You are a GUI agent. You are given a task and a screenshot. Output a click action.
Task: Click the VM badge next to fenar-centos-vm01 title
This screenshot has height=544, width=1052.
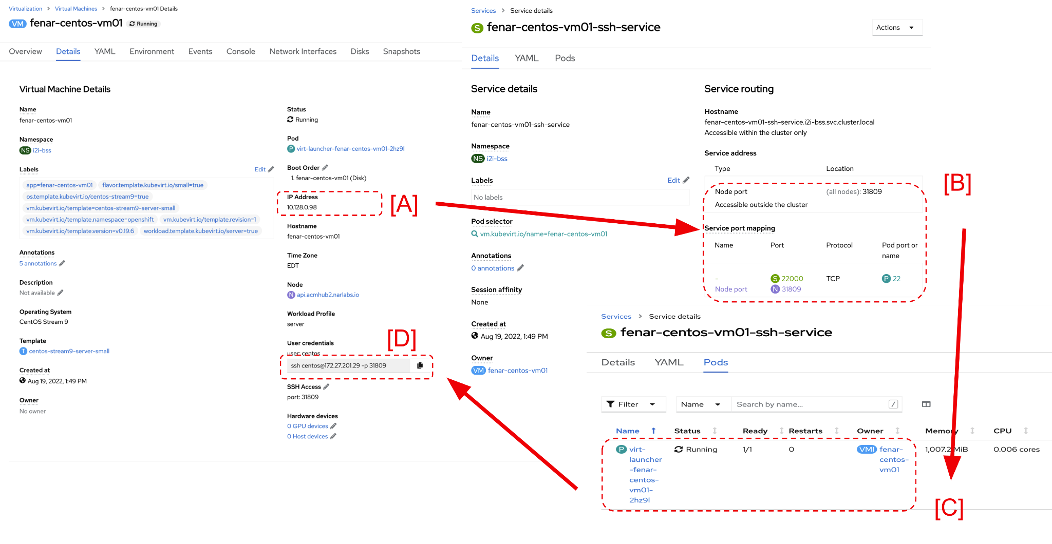coord(17,23)
